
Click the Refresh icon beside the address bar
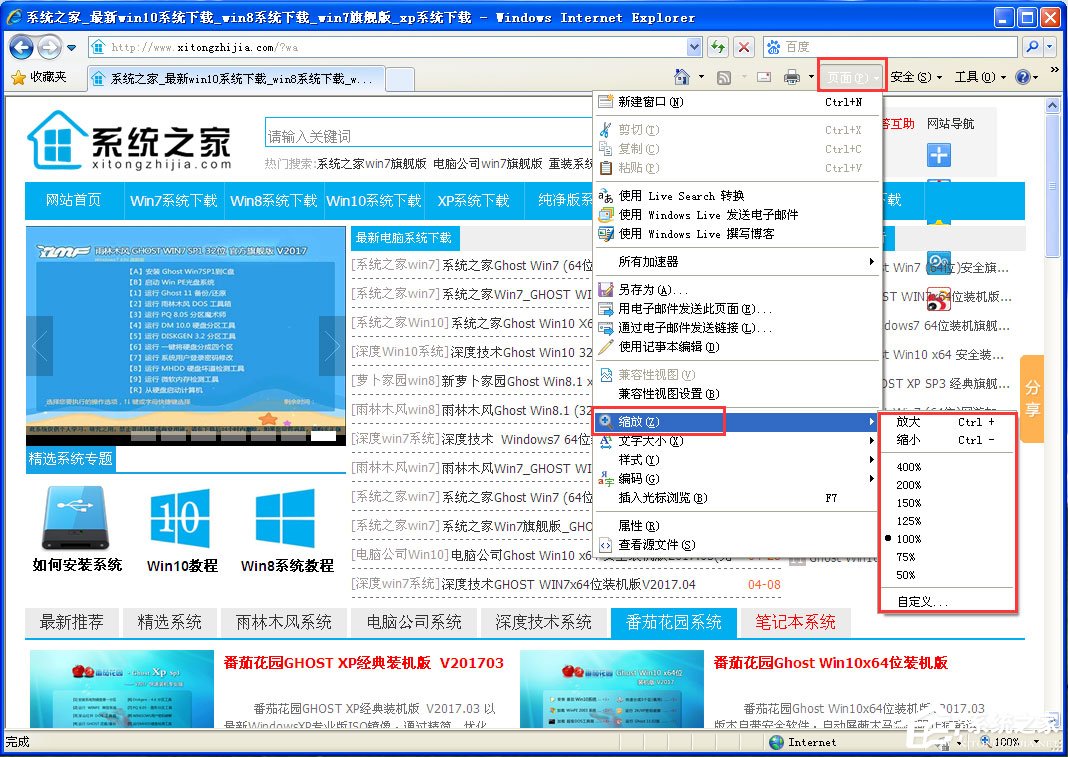719,46
